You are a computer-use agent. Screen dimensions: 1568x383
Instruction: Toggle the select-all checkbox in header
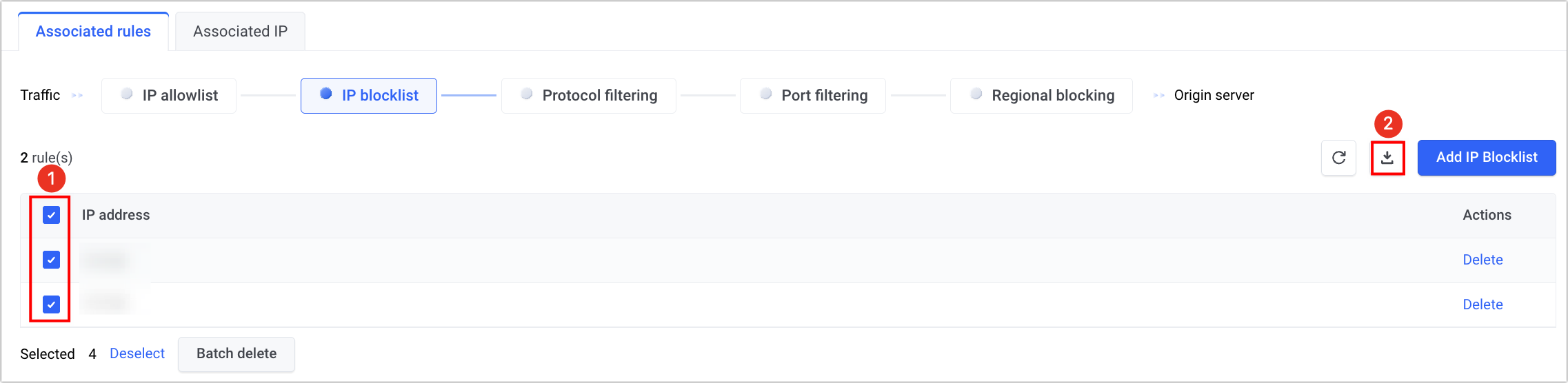[52, 215]
